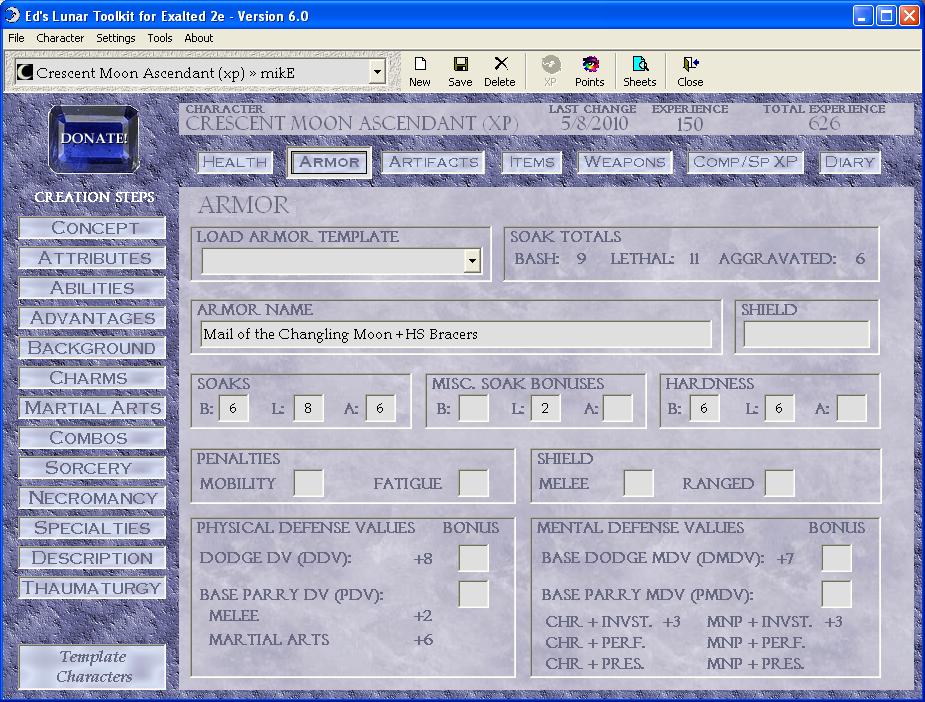Select the Armor tab
This screenshot has width=925, height=702.
tap(329, 162)
